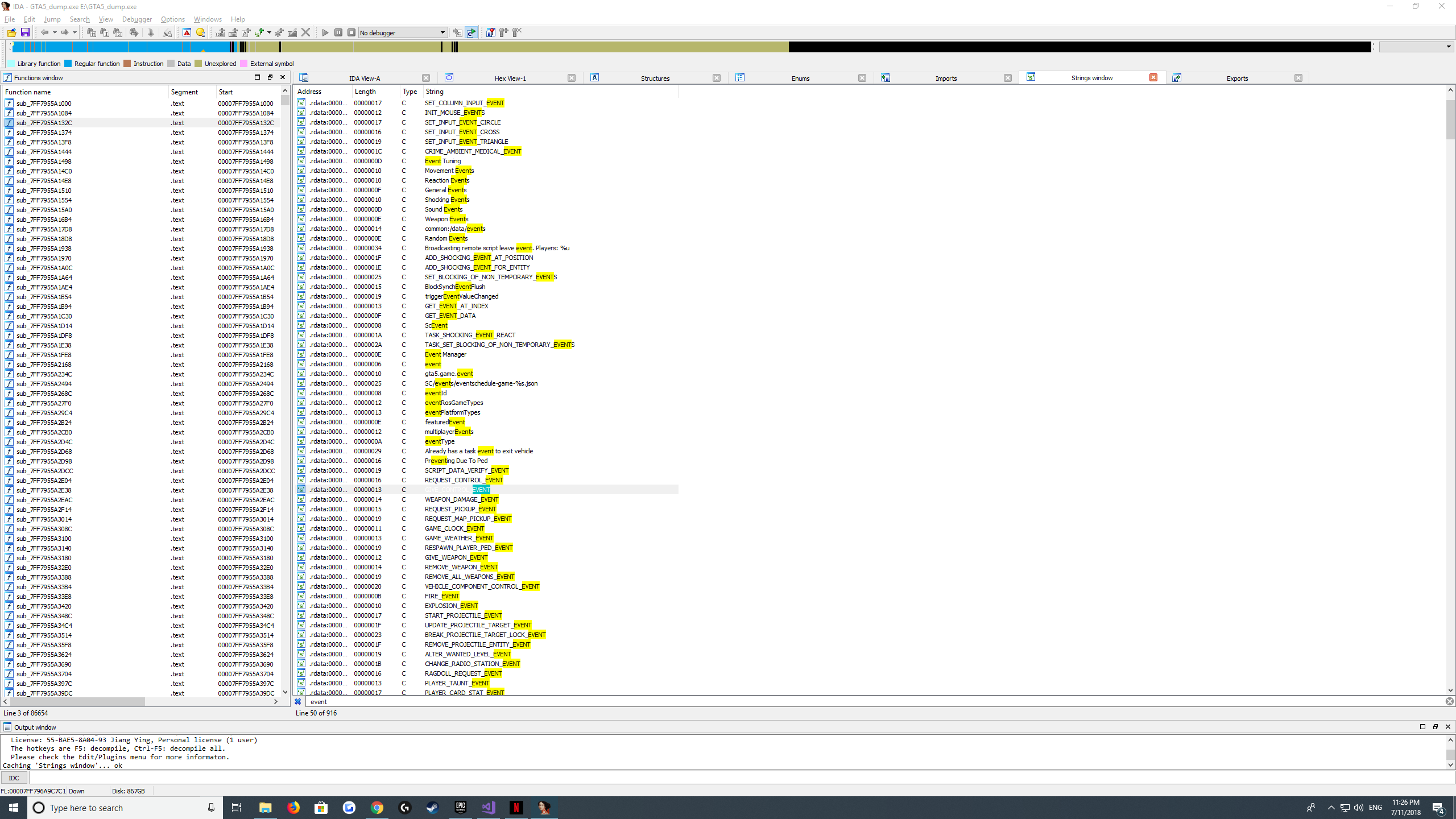Image resolution: width=1456 pixels, height=819 pixels.
Task: Click the Regular function color swatch
Action: (x=68, y=64)
